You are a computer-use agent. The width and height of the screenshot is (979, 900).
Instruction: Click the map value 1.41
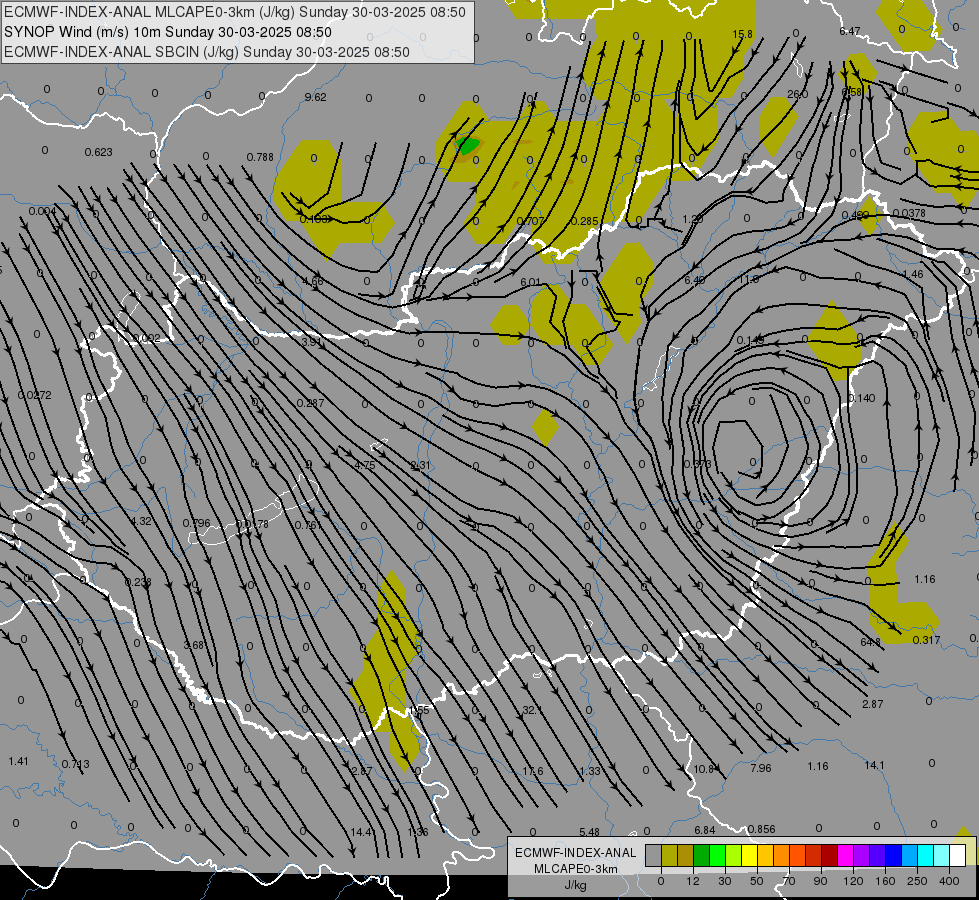pos(19,761)
